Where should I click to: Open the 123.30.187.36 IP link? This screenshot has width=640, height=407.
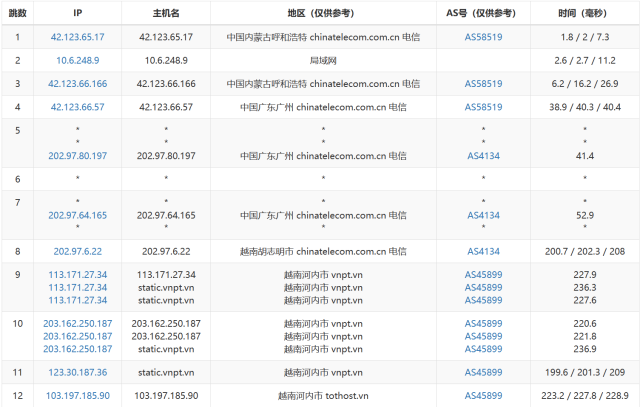tap(78, 372)
